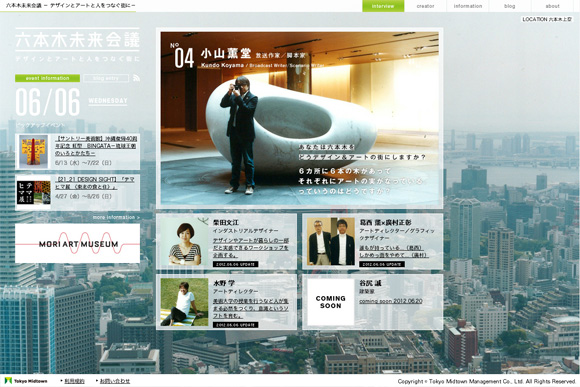Switch to event information toggle
580x387 pixels.
click(48, 78)
